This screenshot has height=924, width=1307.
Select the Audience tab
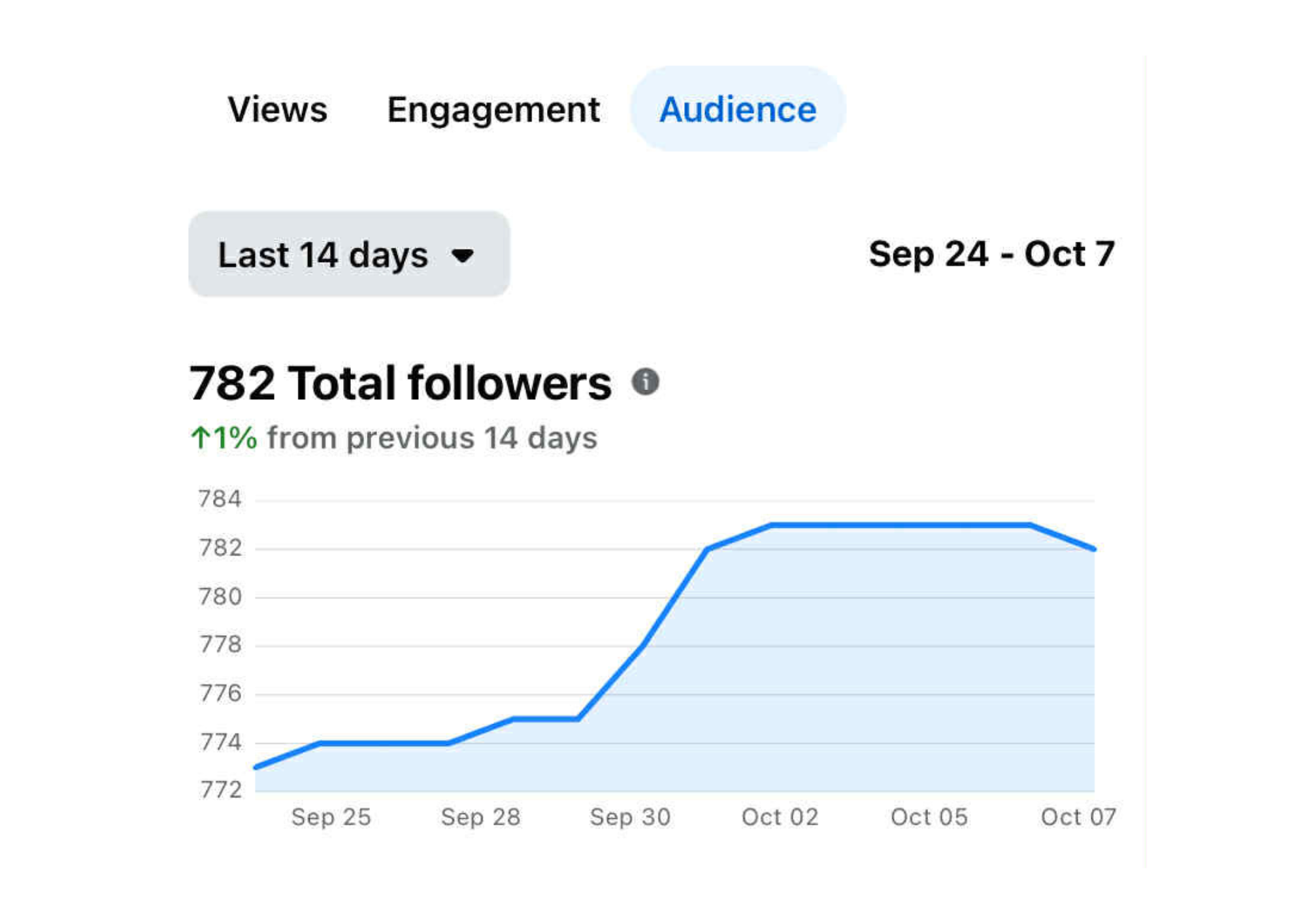pos(738,109)
